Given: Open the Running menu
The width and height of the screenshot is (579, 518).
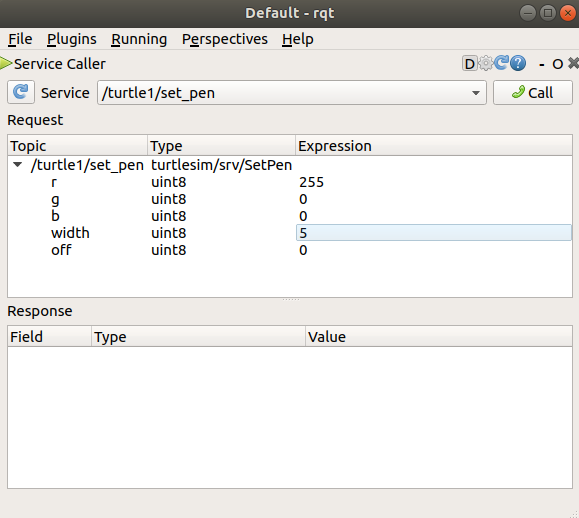Looking at the screenshot, I should [x=139, y=39].
